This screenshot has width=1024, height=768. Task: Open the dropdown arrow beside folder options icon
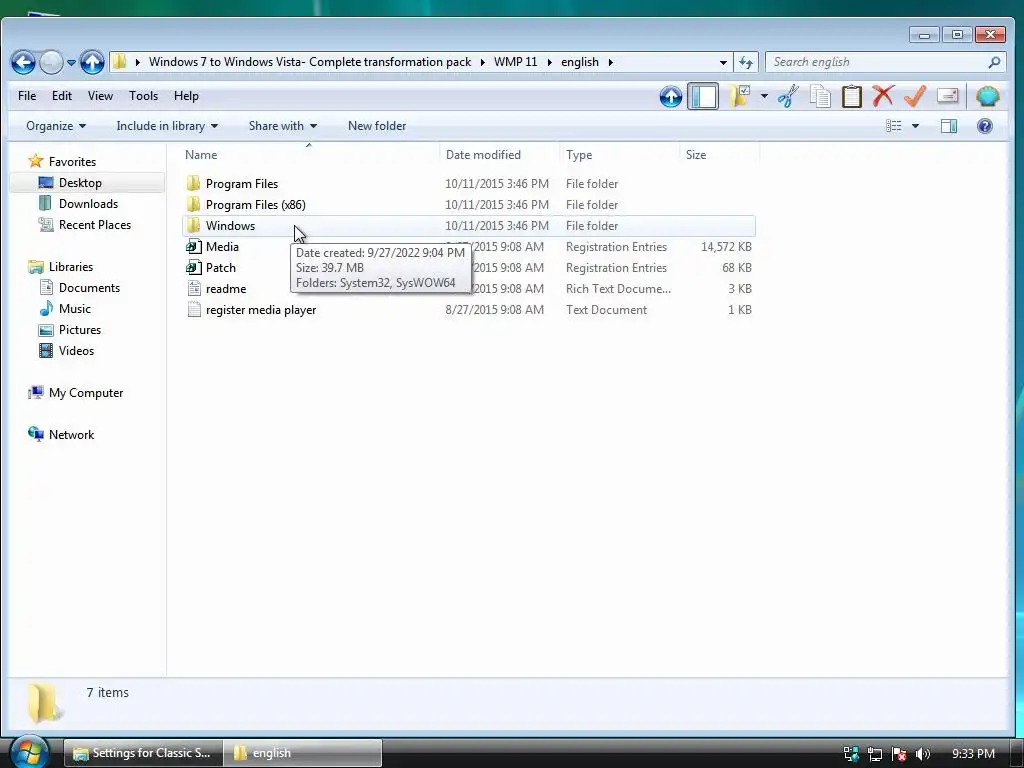764,97
